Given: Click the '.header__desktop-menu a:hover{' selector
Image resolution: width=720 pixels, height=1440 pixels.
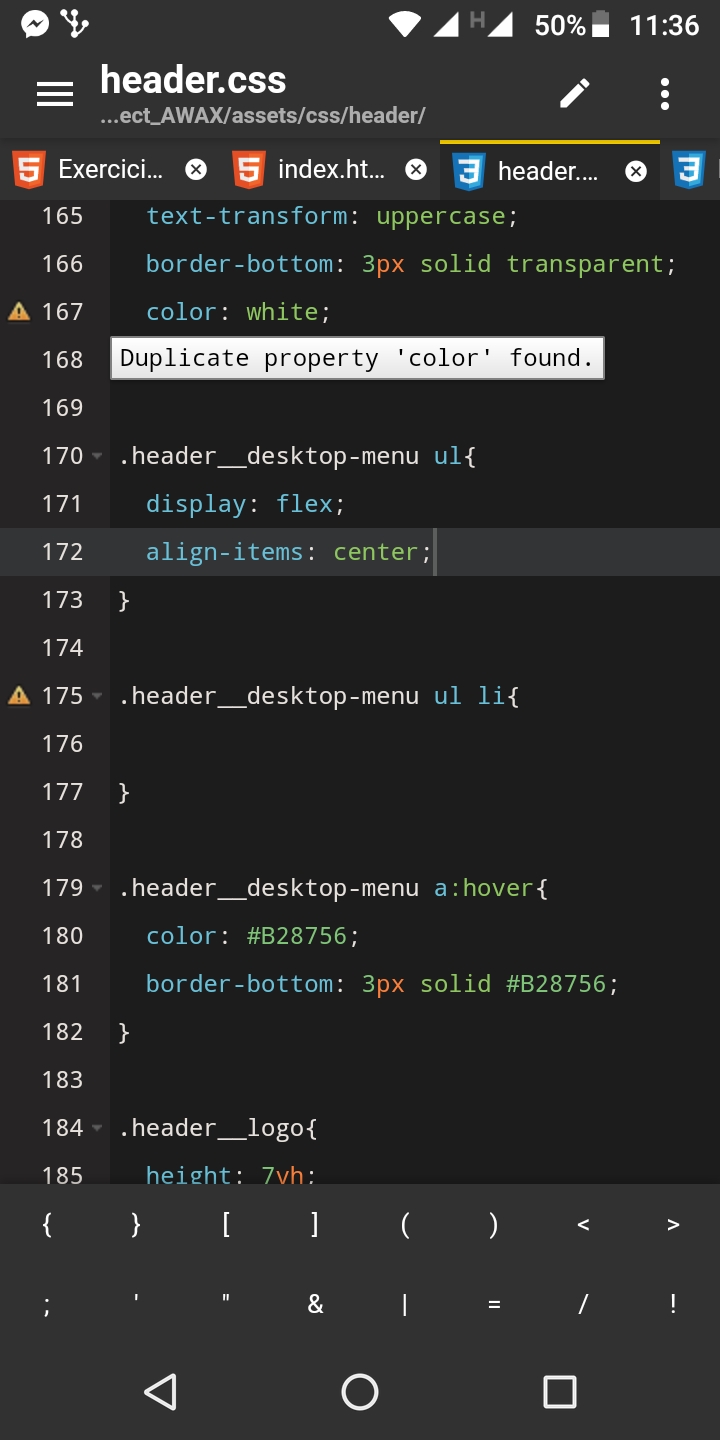Looking at the screenshot, I should (332, 888).
